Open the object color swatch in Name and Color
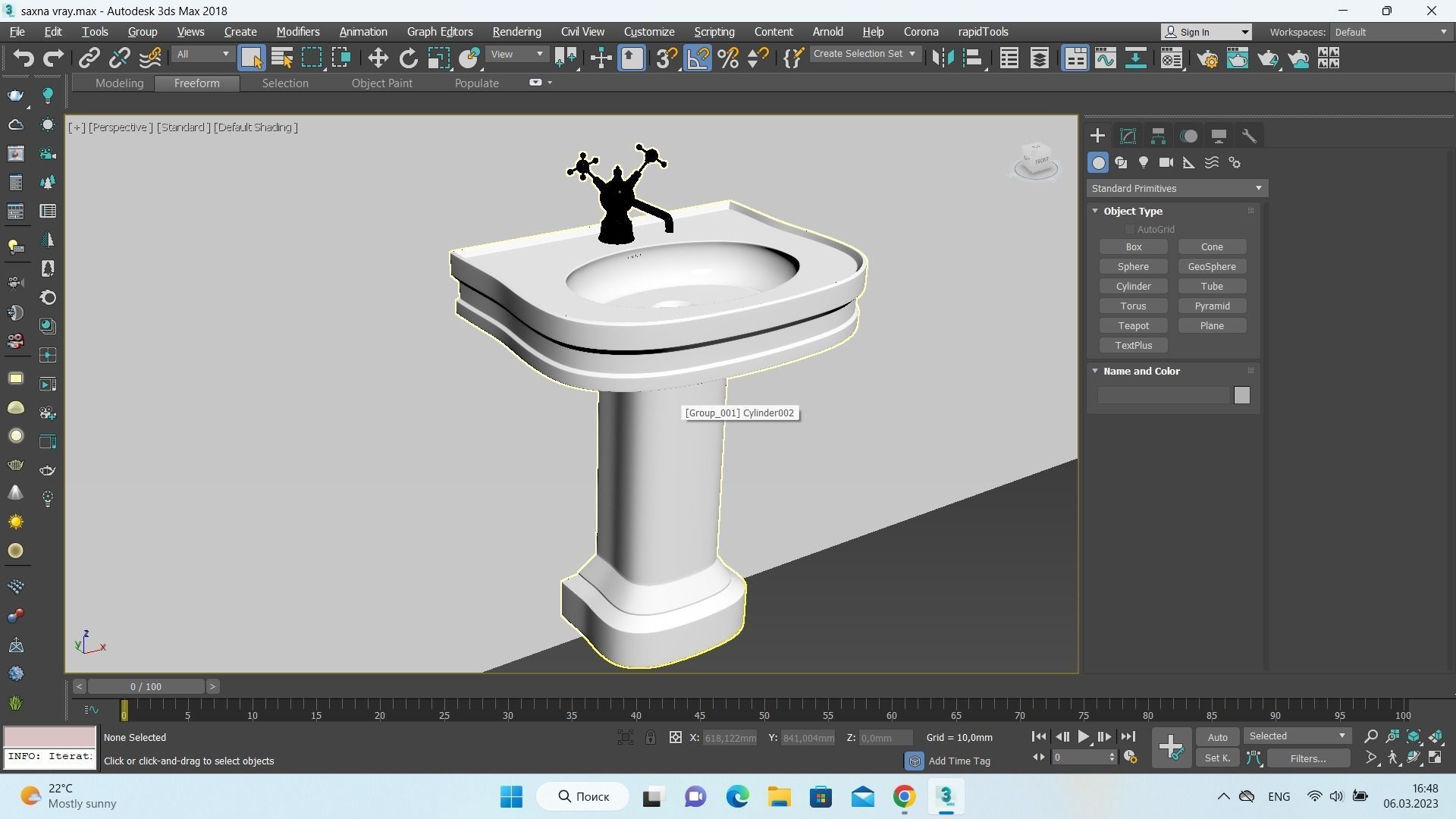 coord(1241,395)
